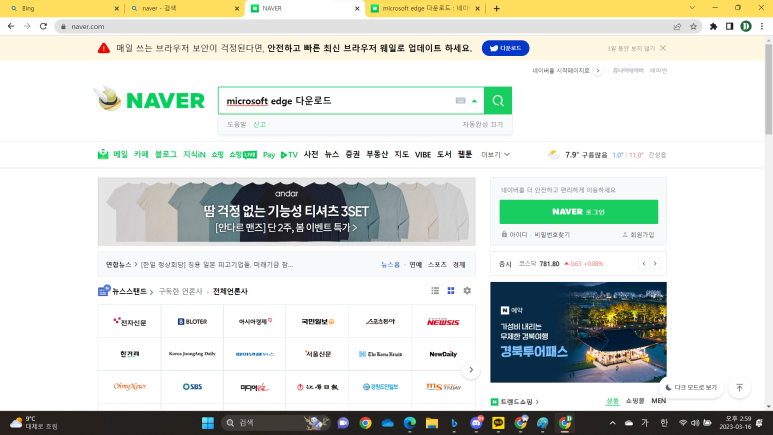Open the 뉴스 navigation link
Image resolution: width=773 pixels, height=435 pixels.
pyautogui.click(x=332, y=154)
